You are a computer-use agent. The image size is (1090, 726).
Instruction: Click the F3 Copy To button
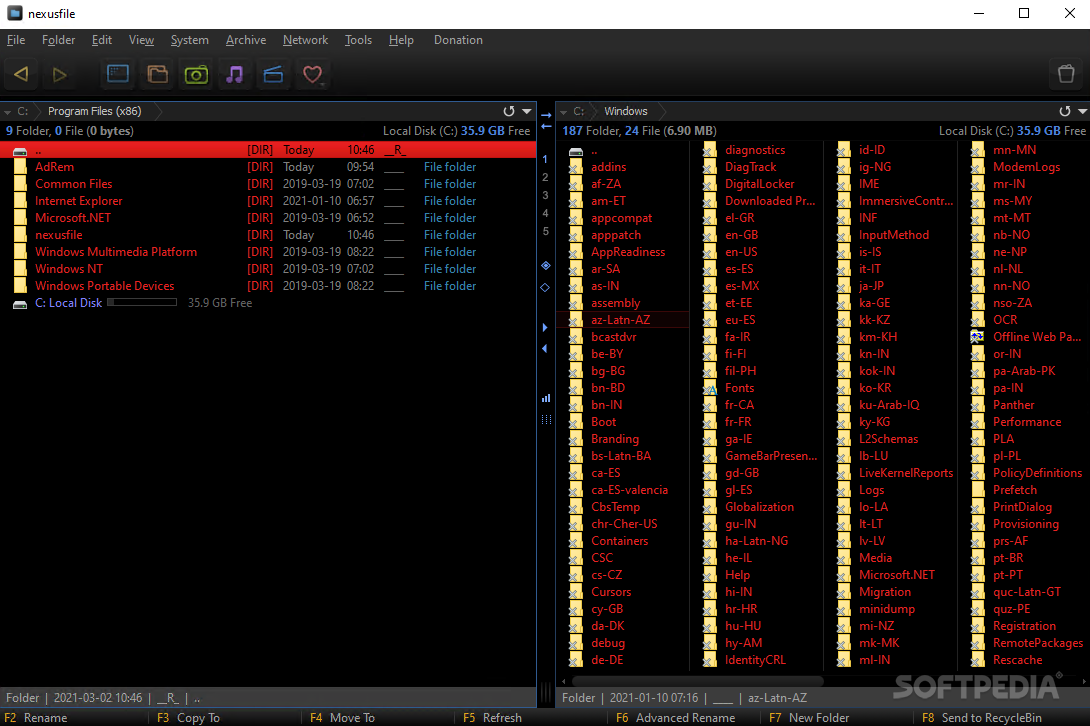click(x=188, y=718)
